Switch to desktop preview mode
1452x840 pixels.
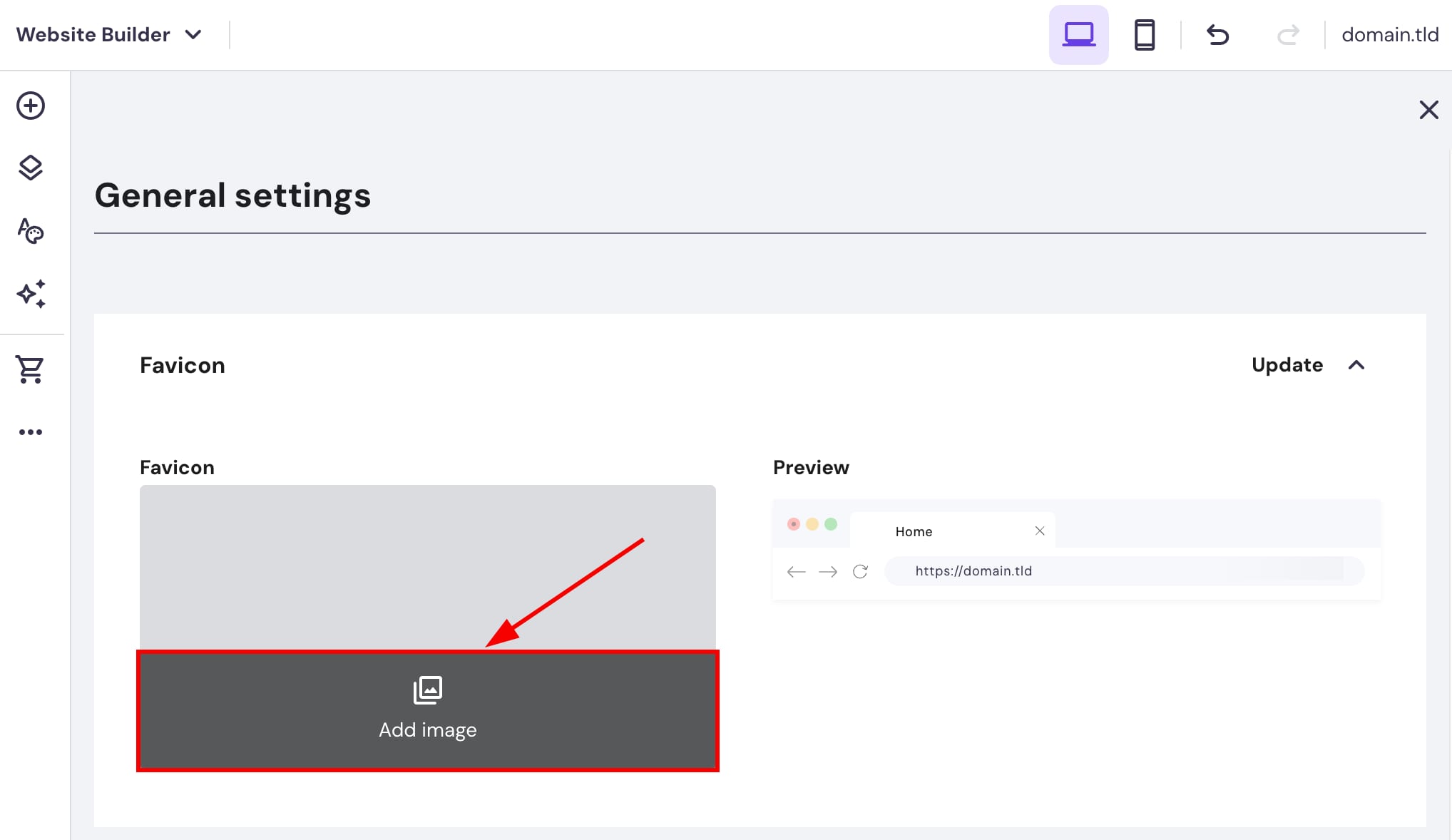tap(1078, 34)
